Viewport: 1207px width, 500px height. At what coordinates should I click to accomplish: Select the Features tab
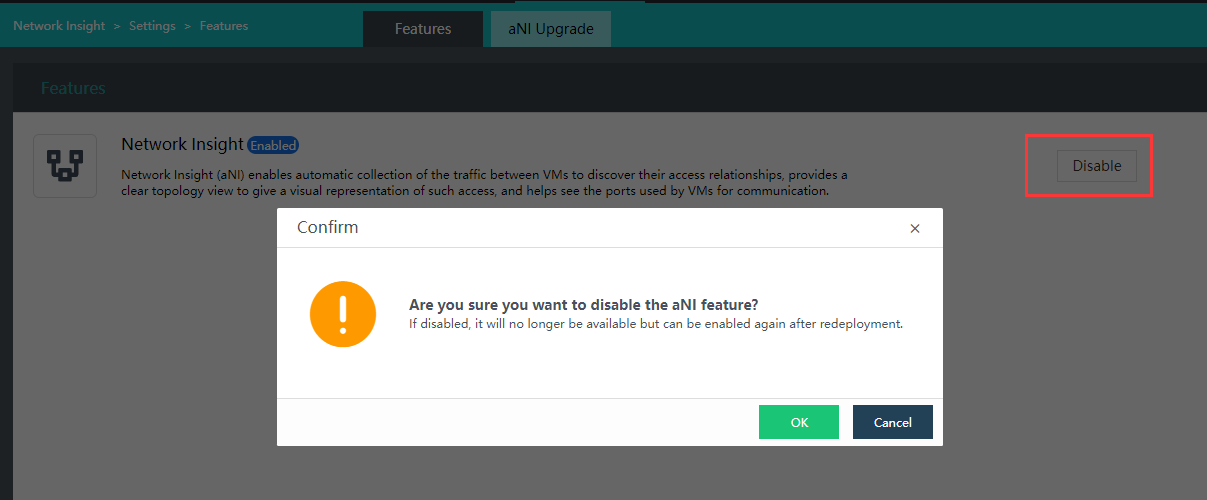pos(423,29)
